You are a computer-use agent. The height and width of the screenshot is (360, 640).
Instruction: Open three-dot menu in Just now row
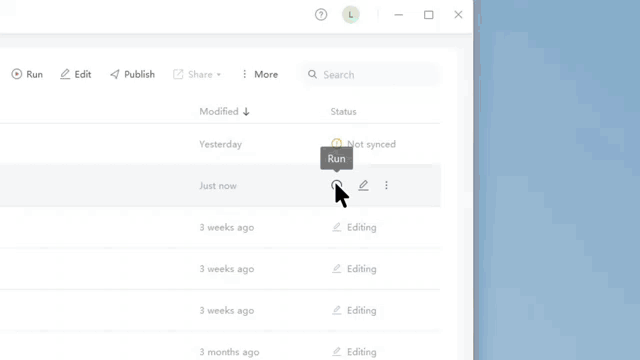(x=386, y=185)
